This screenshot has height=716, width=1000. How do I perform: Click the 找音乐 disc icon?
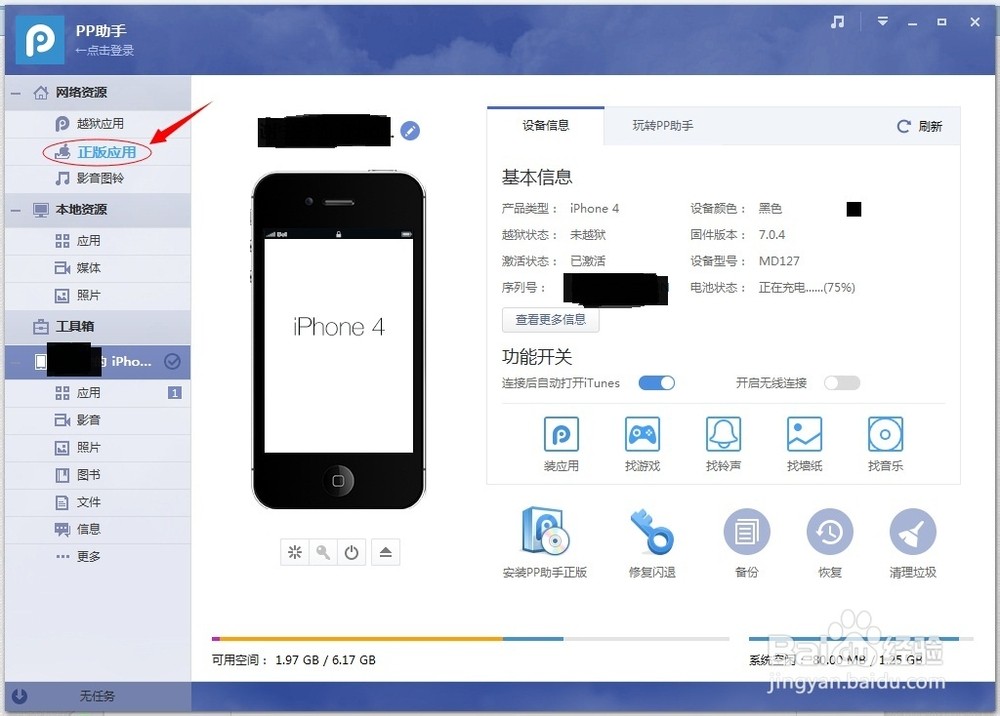[885, 434]
